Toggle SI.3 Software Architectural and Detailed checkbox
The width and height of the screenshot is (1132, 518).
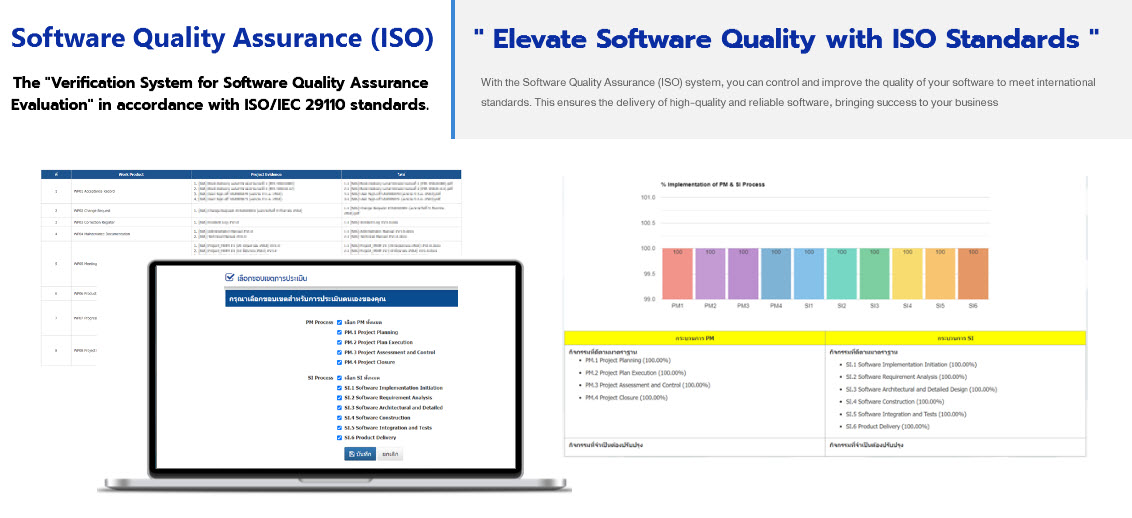(x=339, y=408)
